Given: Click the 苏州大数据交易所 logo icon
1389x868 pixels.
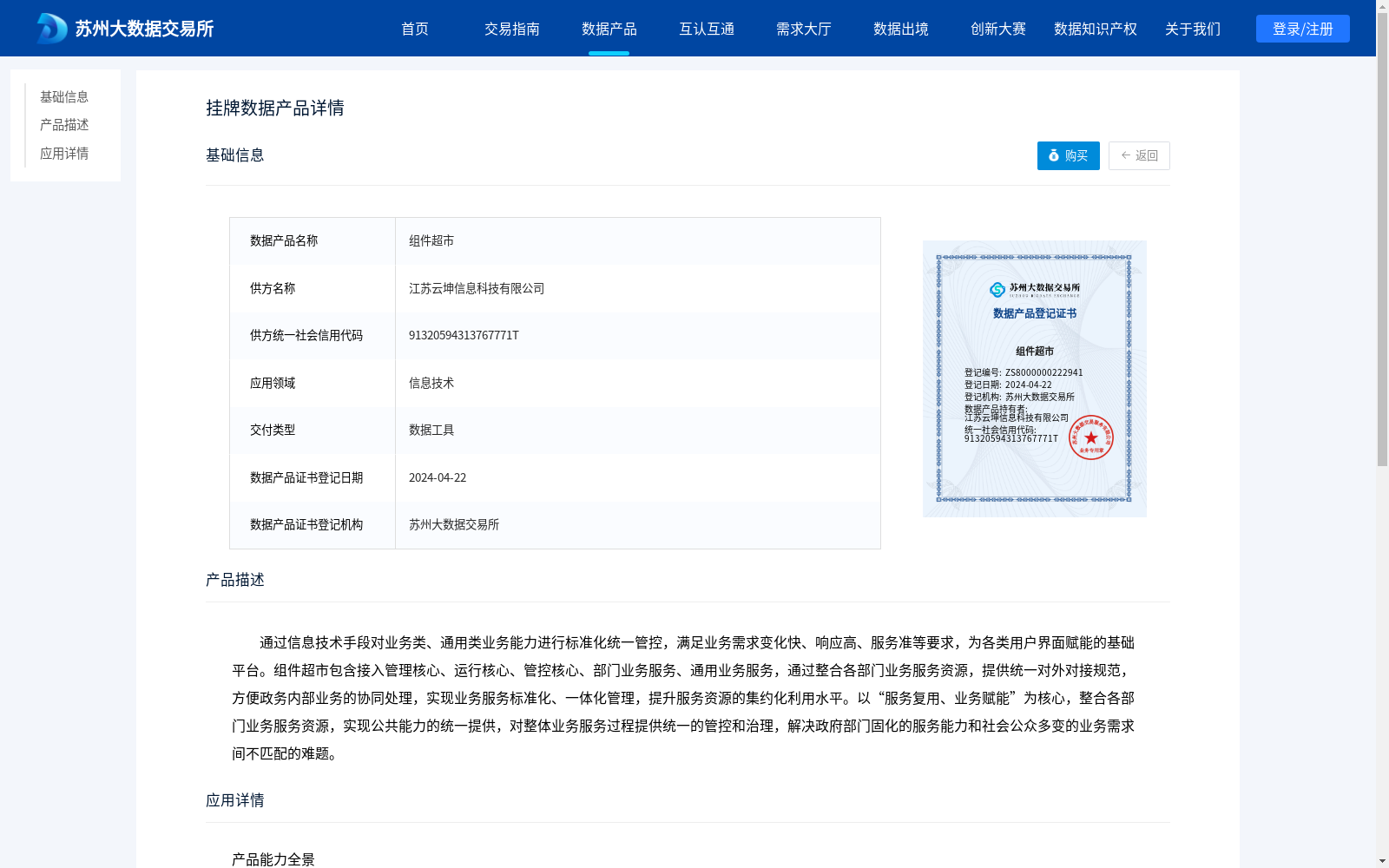Looking at the screenshot, I should pyautogui.click(x=51, y=29).
